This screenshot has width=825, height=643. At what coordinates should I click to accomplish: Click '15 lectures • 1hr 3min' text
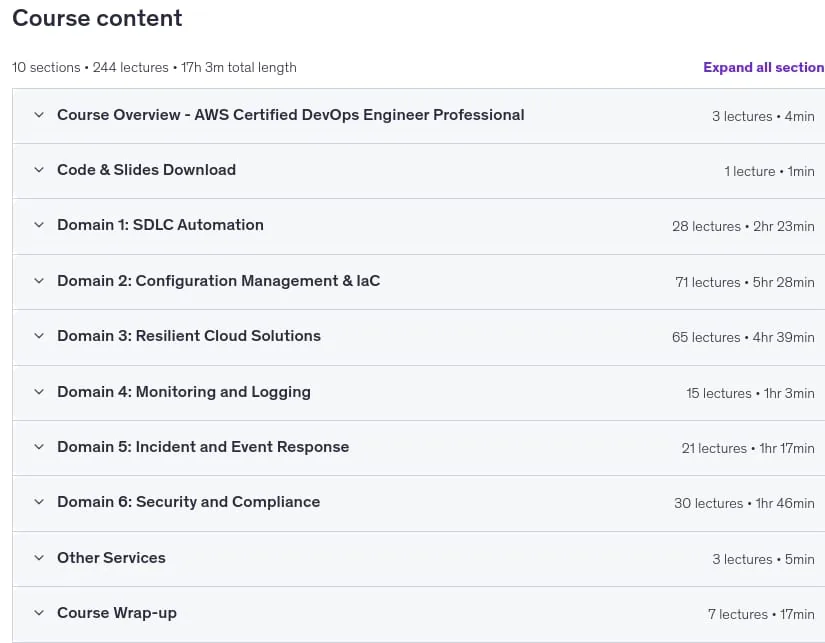click(x=750, y=394)
